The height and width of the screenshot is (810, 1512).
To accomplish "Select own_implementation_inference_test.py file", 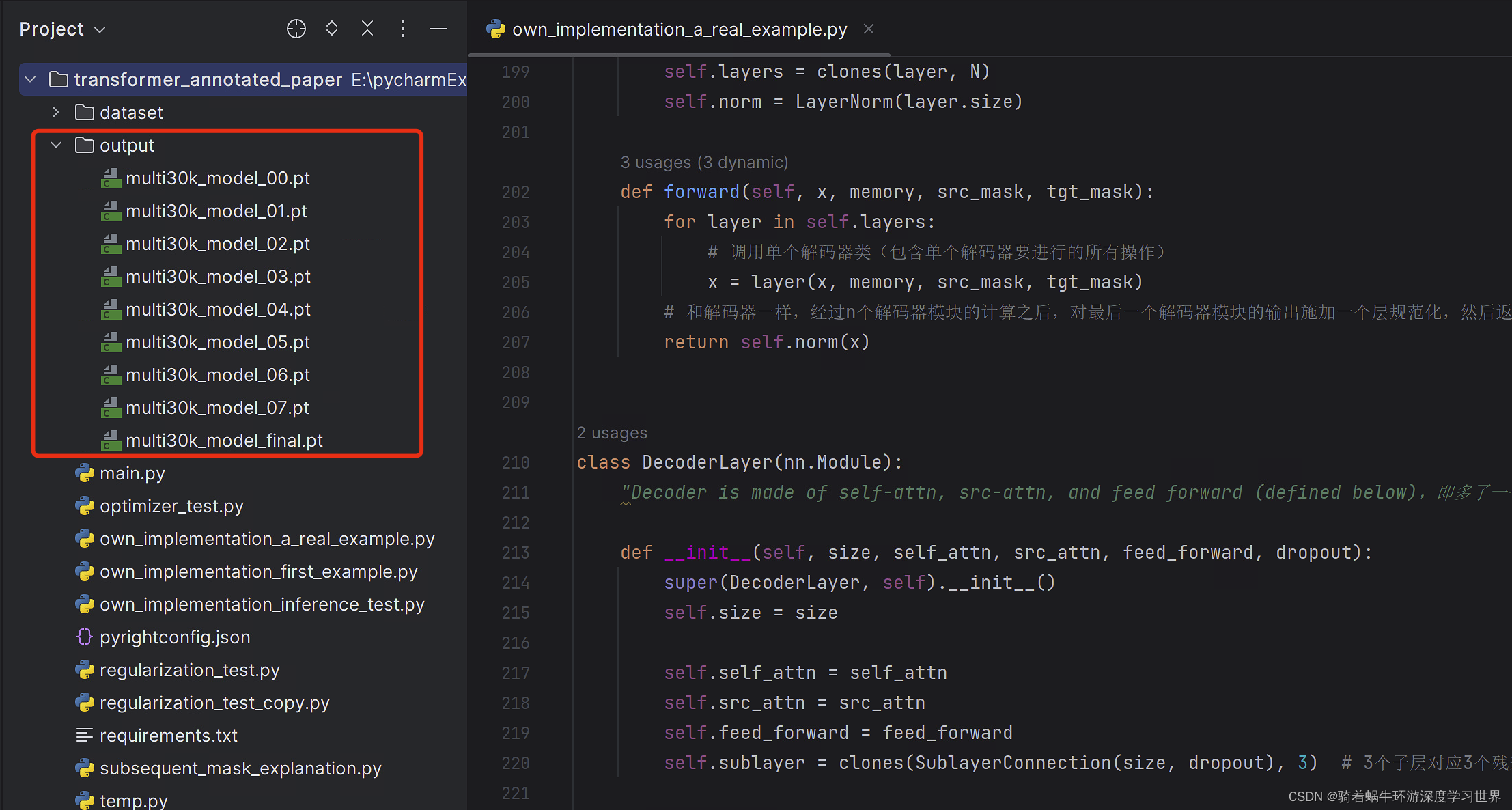I will point(262,604).
